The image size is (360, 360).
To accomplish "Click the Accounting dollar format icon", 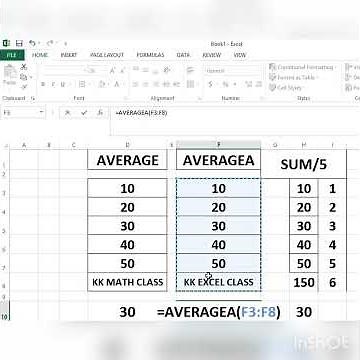I will (210, 85).
